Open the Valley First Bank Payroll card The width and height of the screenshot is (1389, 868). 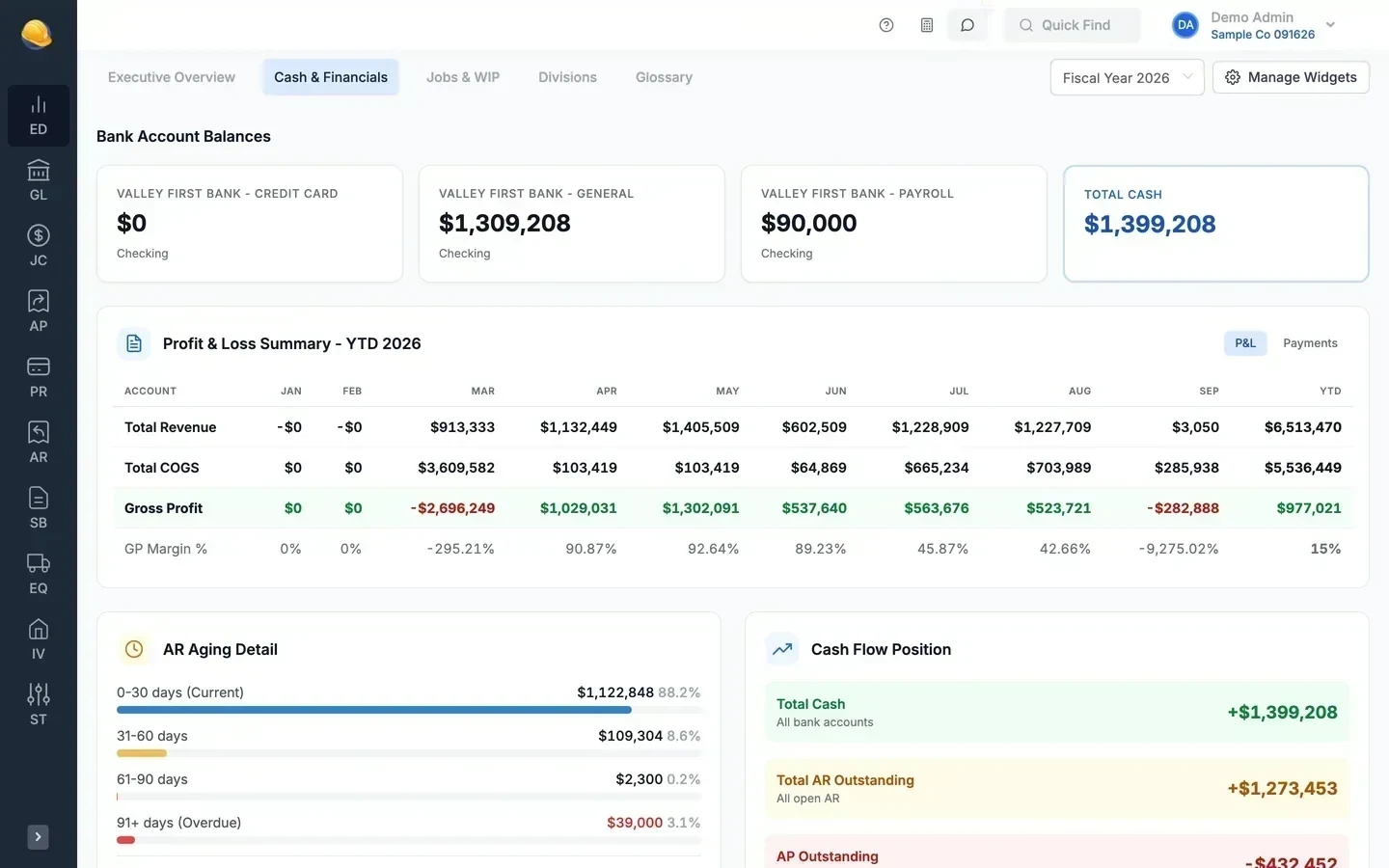pyautogui.click(x=894, y=224)
